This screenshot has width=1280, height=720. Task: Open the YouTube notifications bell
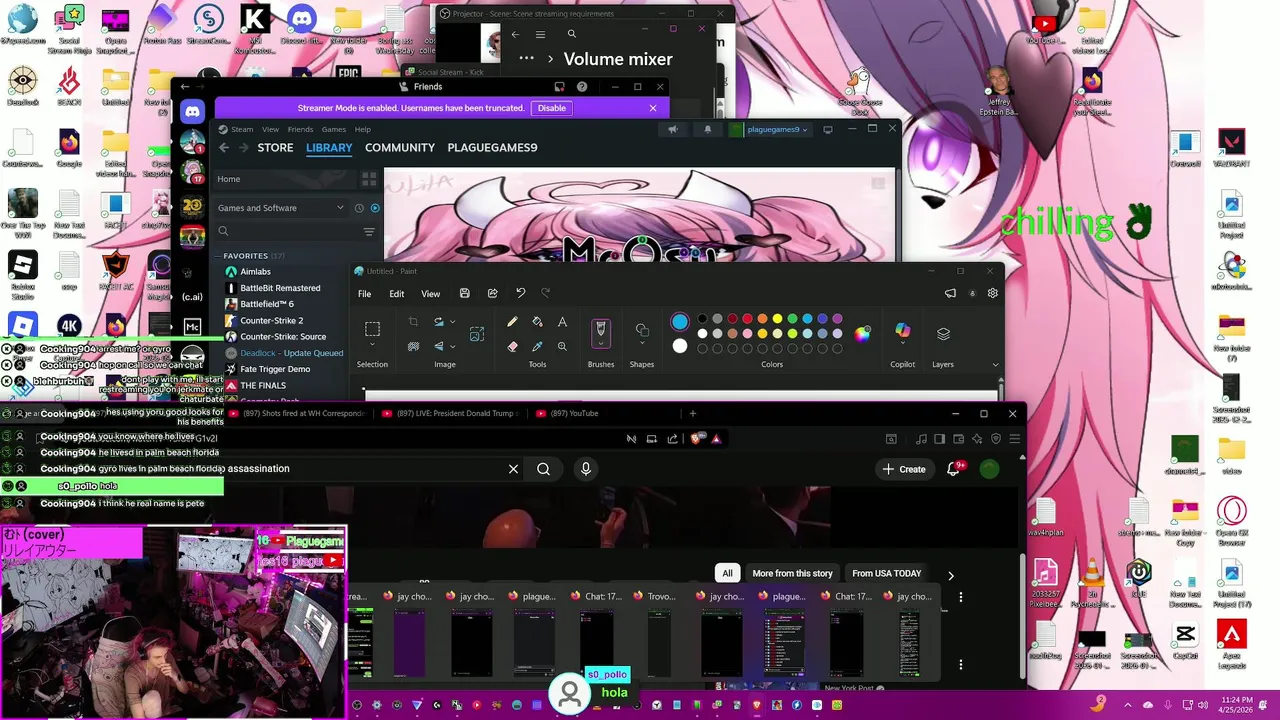(x=954, y=469)
